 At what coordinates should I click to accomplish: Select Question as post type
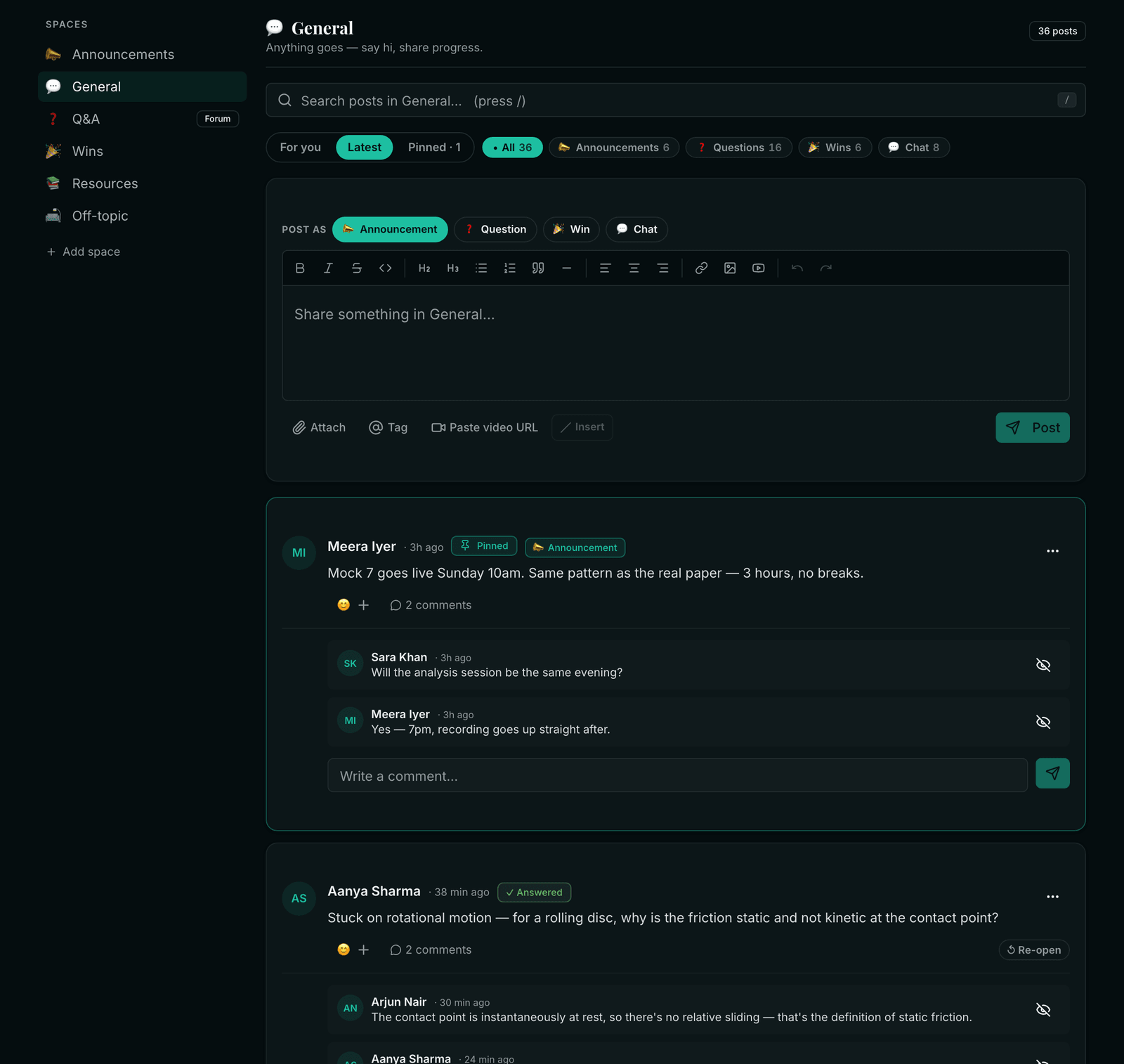click(x=495, y=229)
